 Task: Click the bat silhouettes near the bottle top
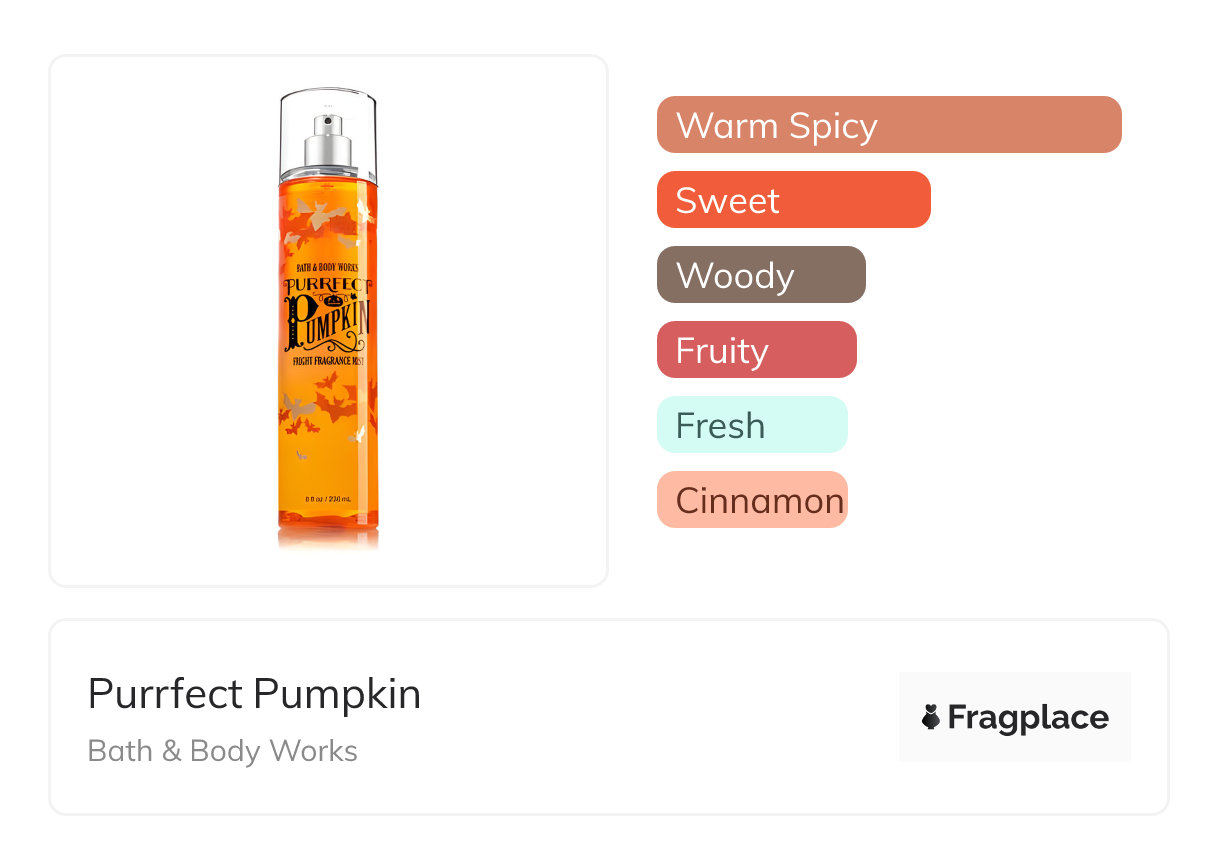pyautogui.click(x=325, y=215)
